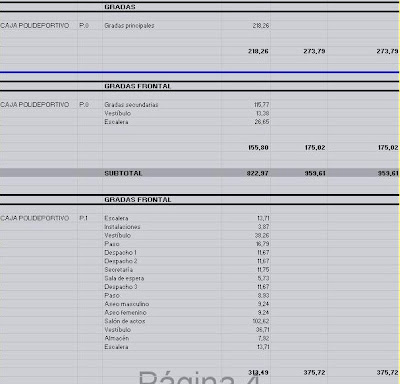Select the GRADAS FRONTAL header above Gradas secundarias

tap(138, 86)
